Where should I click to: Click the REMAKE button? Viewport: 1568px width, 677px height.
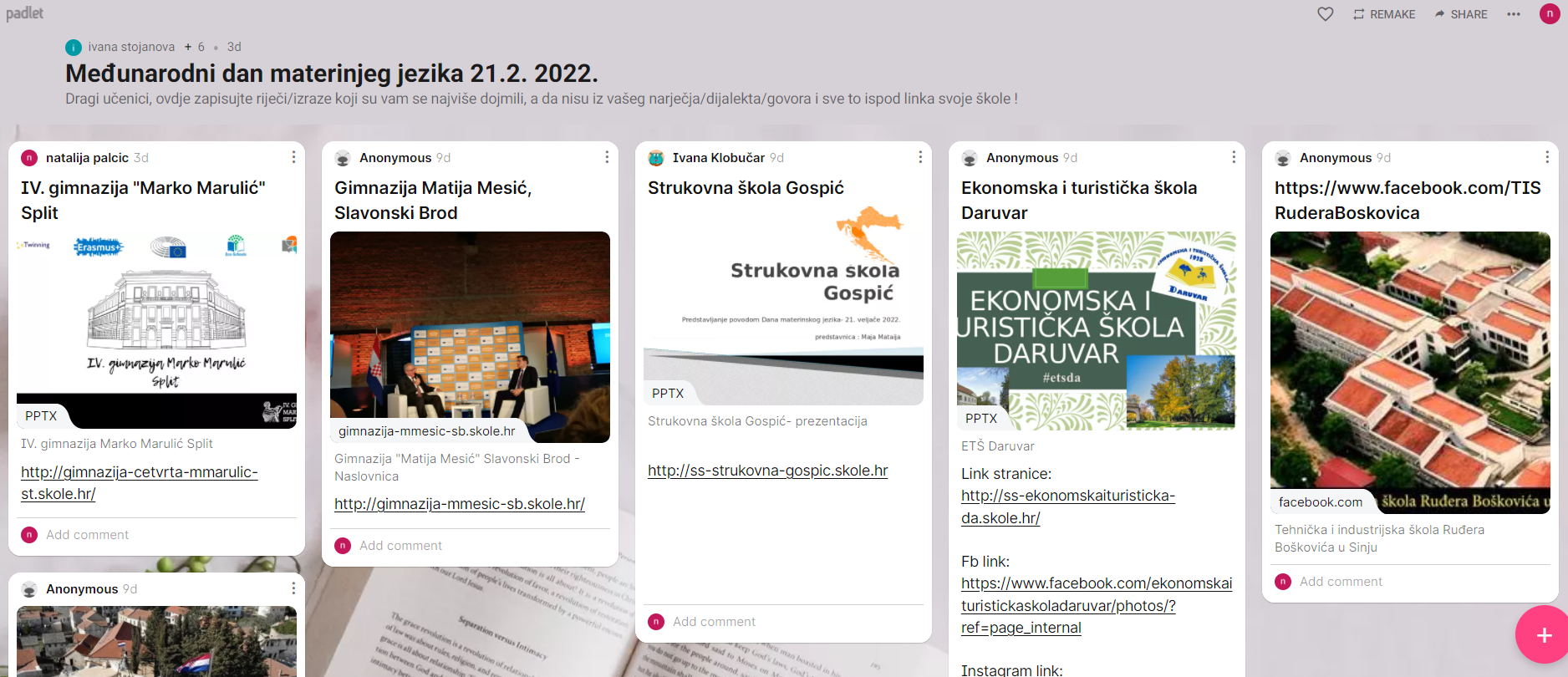coord(1384,14)
